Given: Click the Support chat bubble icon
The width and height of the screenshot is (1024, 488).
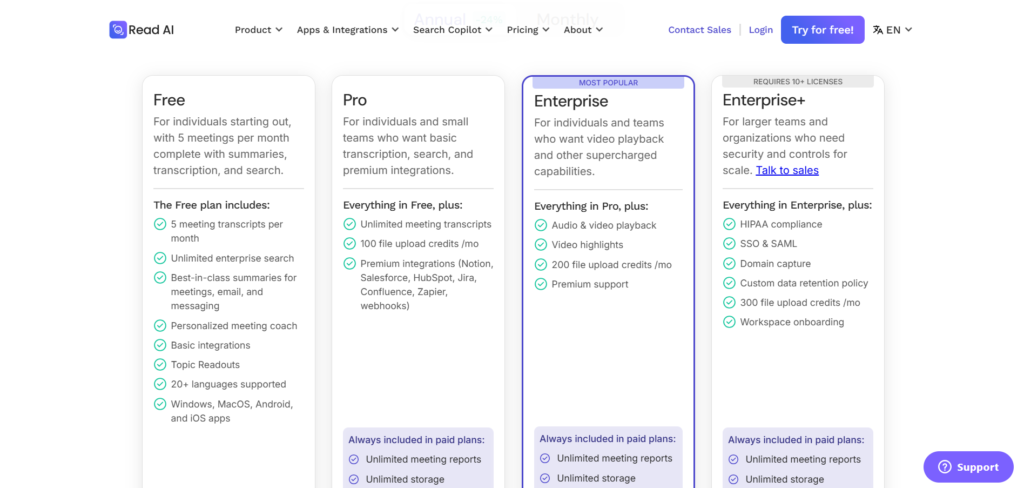Looking at the screenshot, I should (x=943, y=467).
